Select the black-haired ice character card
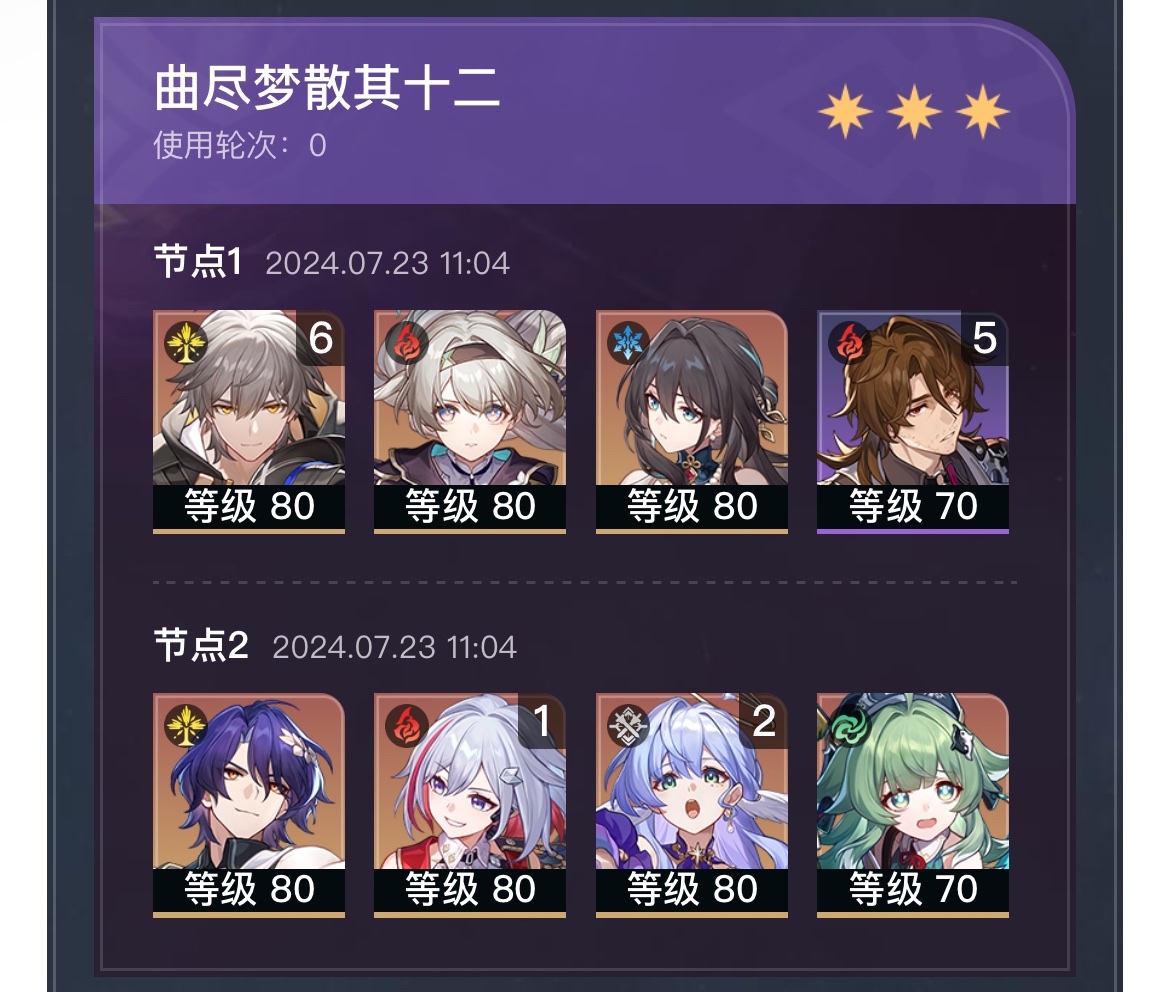 tap(692, 422)
